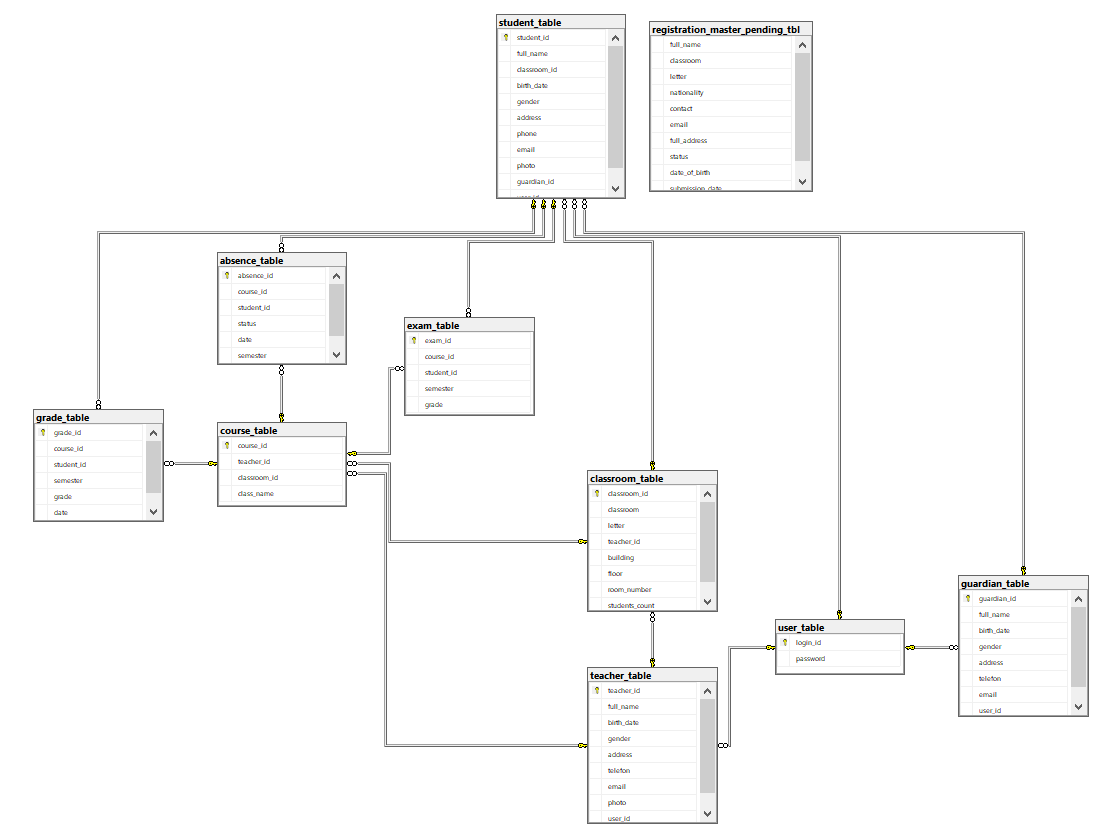Select the key icon next to course_id
1106x840 pixels.
227,445
